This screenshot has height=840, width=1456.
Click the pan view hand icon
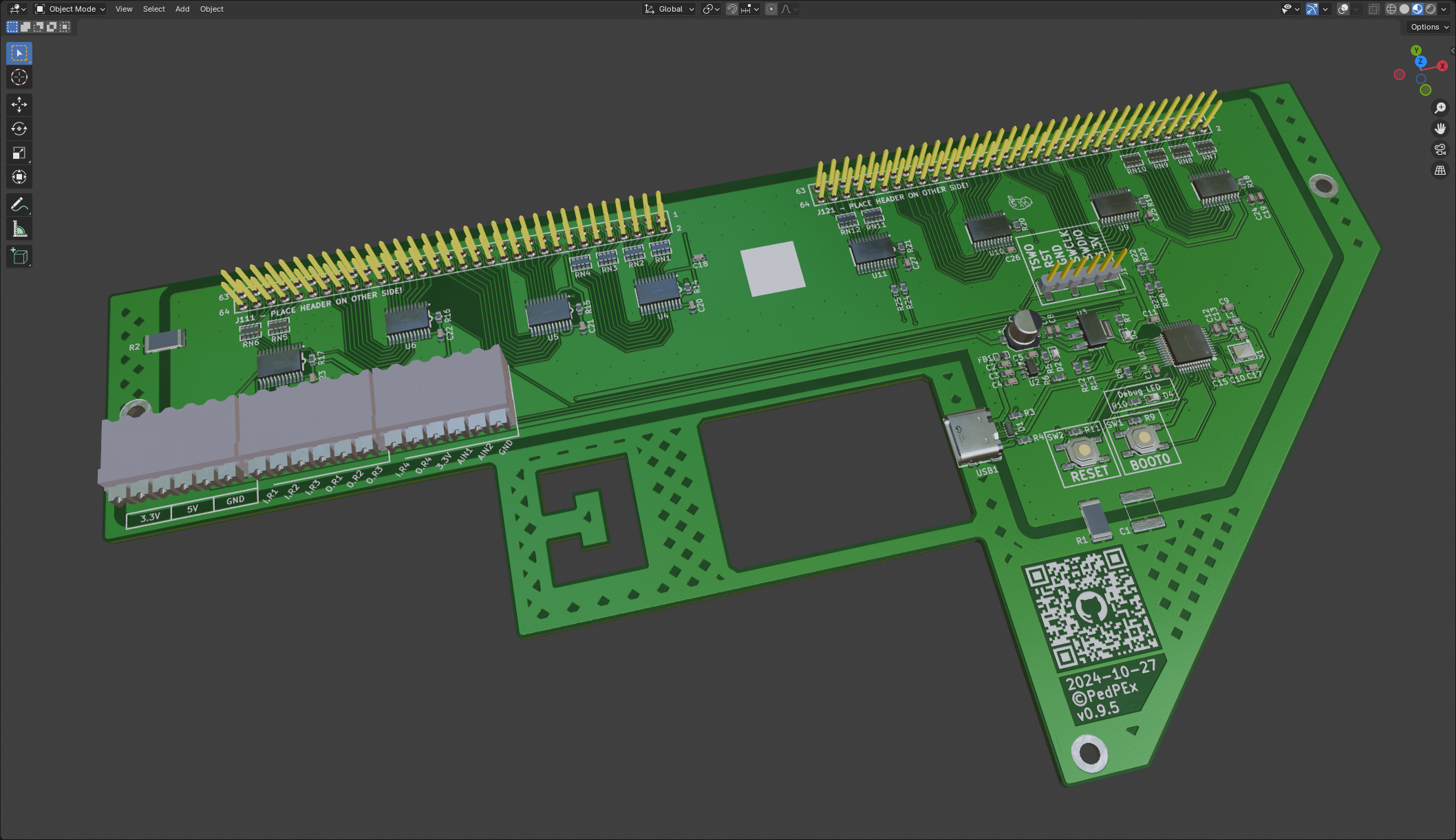pyautogui.click(x=1439, y=129)
